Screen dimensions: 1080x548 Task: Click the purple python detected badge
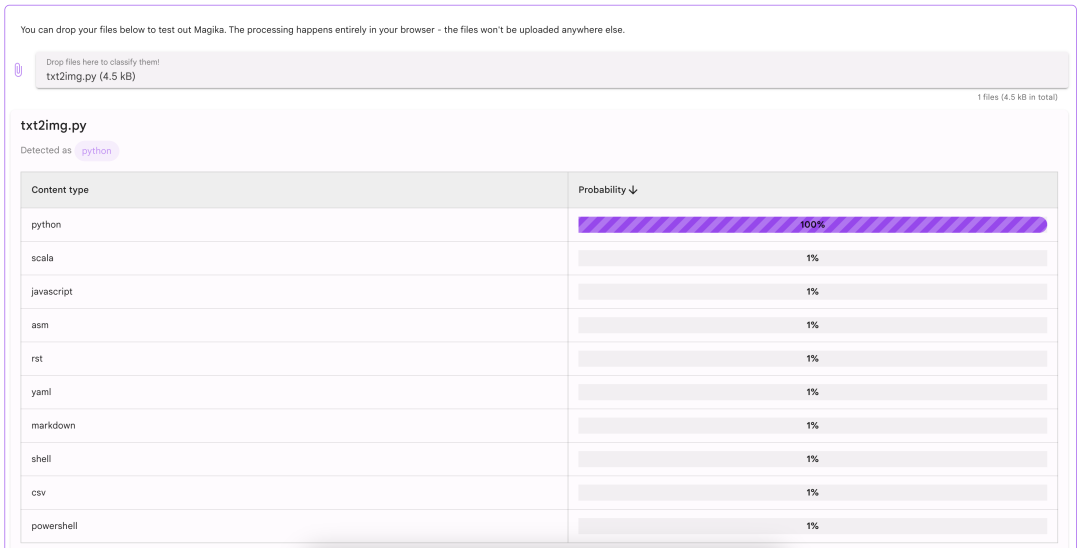[97, 151]
